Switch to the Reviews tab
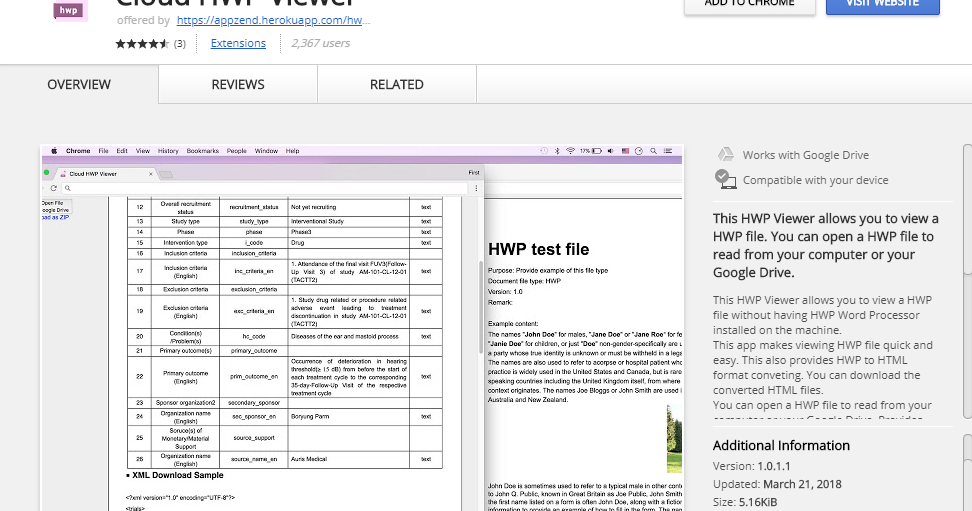This screenshot has height=511, width=972. (x=238, y=84)
